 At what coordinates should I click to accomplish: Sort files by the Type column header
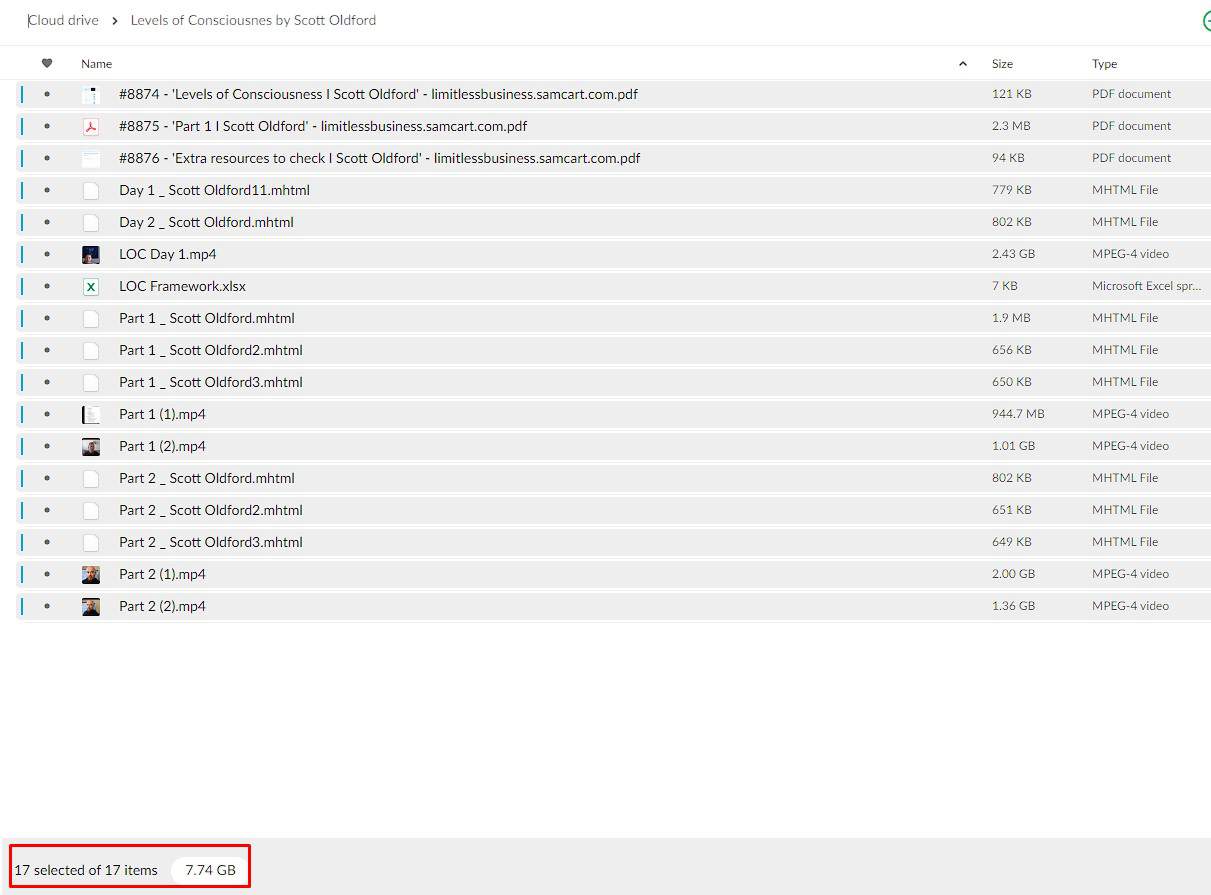click(1104, 64)
